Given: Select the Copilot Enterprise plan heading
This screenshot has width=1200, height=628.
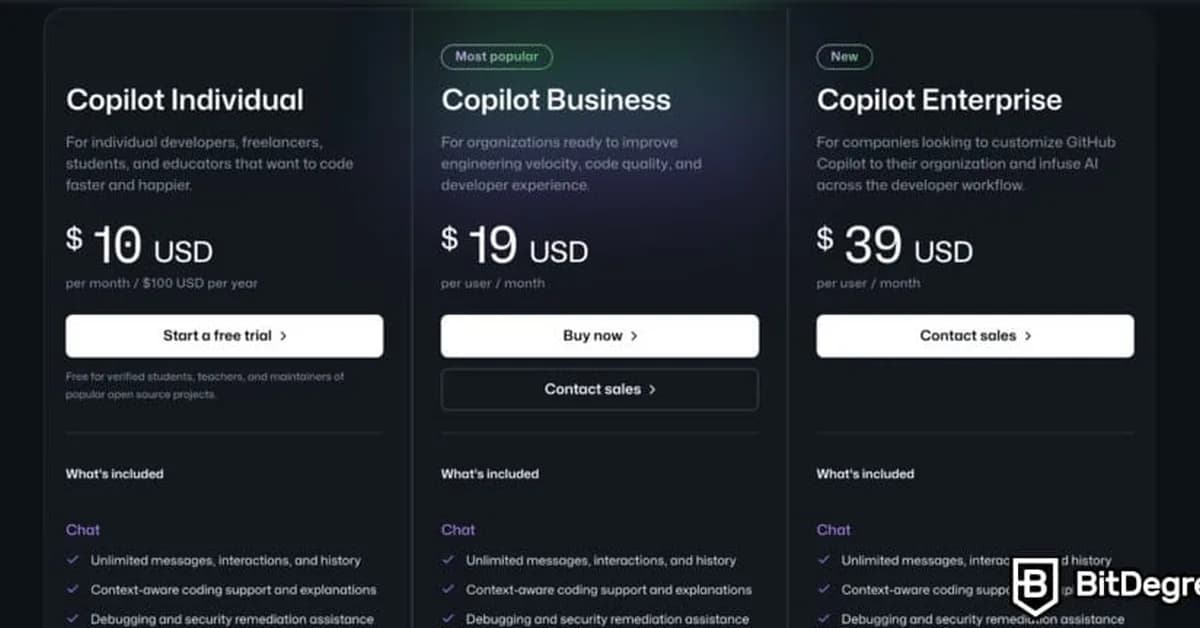Looking at the screenshot, I should pyautogui.click(x=939, y=100).
